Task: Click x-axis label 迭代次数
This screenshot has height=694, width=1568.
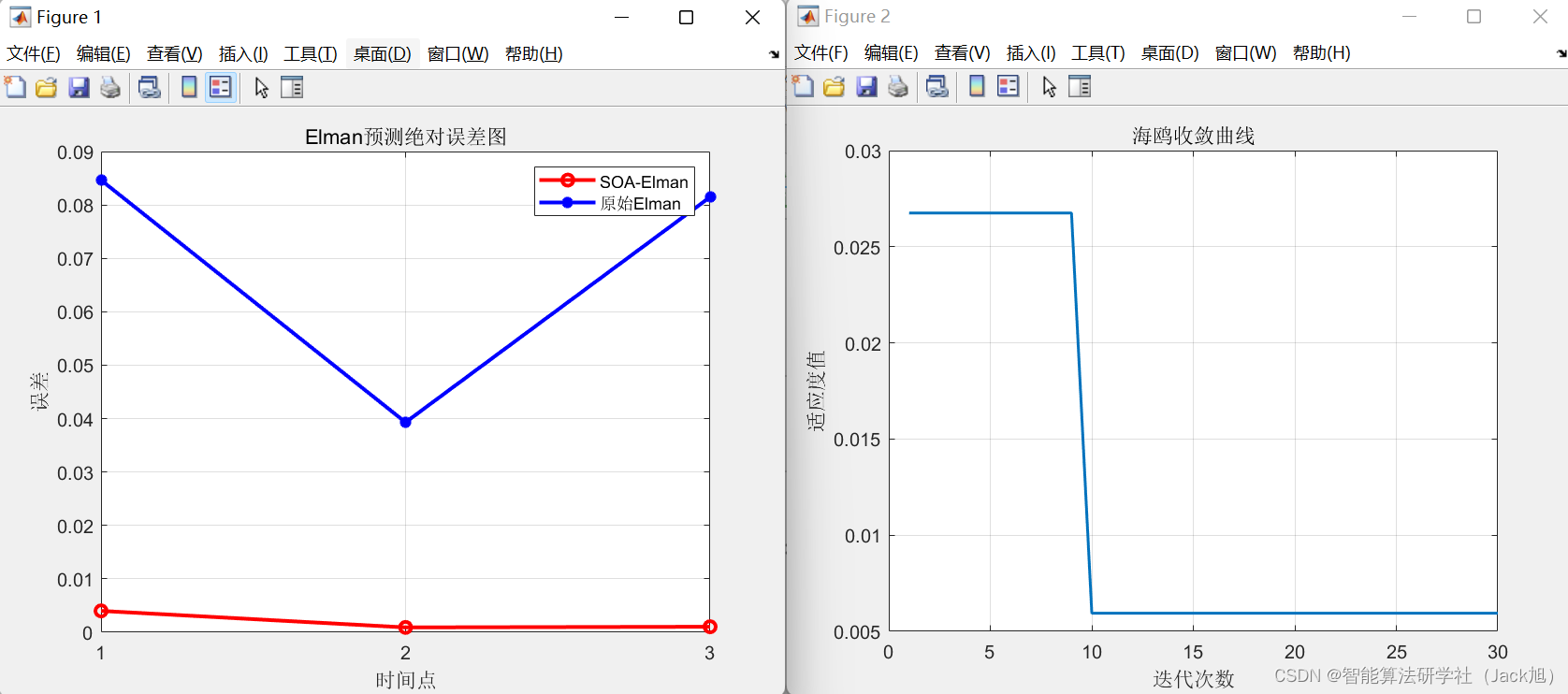Action: point(1194,678)
